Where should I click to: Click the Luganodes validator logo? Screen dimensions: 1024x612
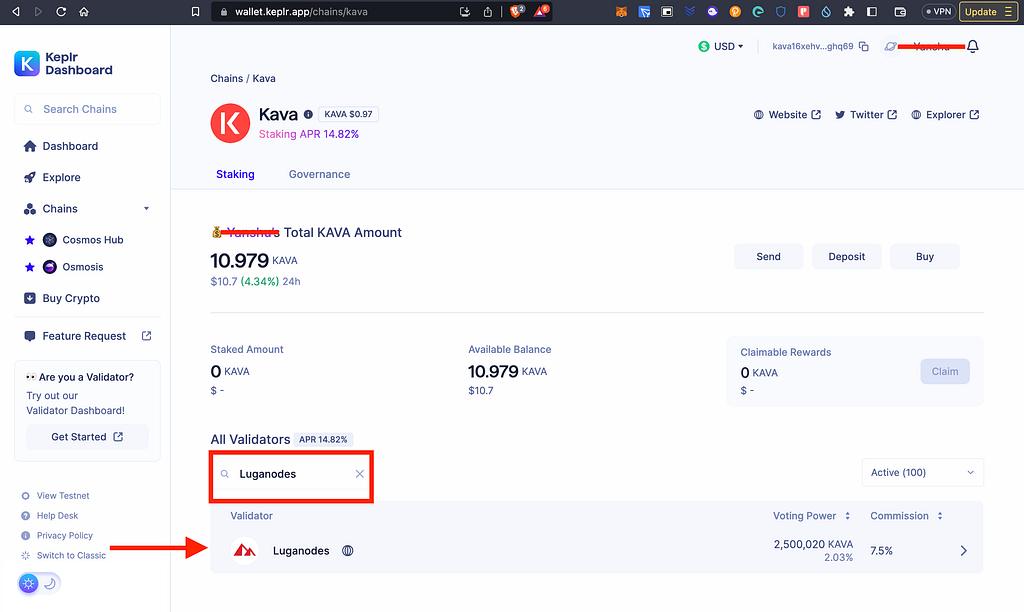tap(245, 551)
